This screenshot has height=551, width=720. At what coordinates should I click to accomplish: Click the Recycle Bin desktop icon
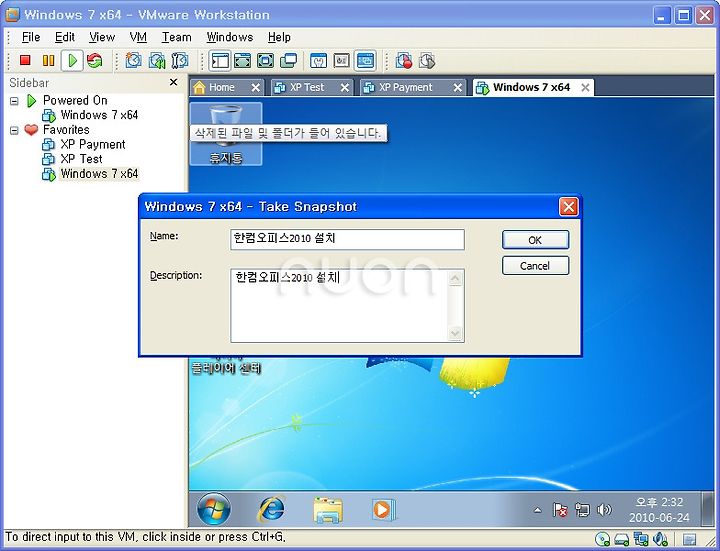(x=226, y=134)
